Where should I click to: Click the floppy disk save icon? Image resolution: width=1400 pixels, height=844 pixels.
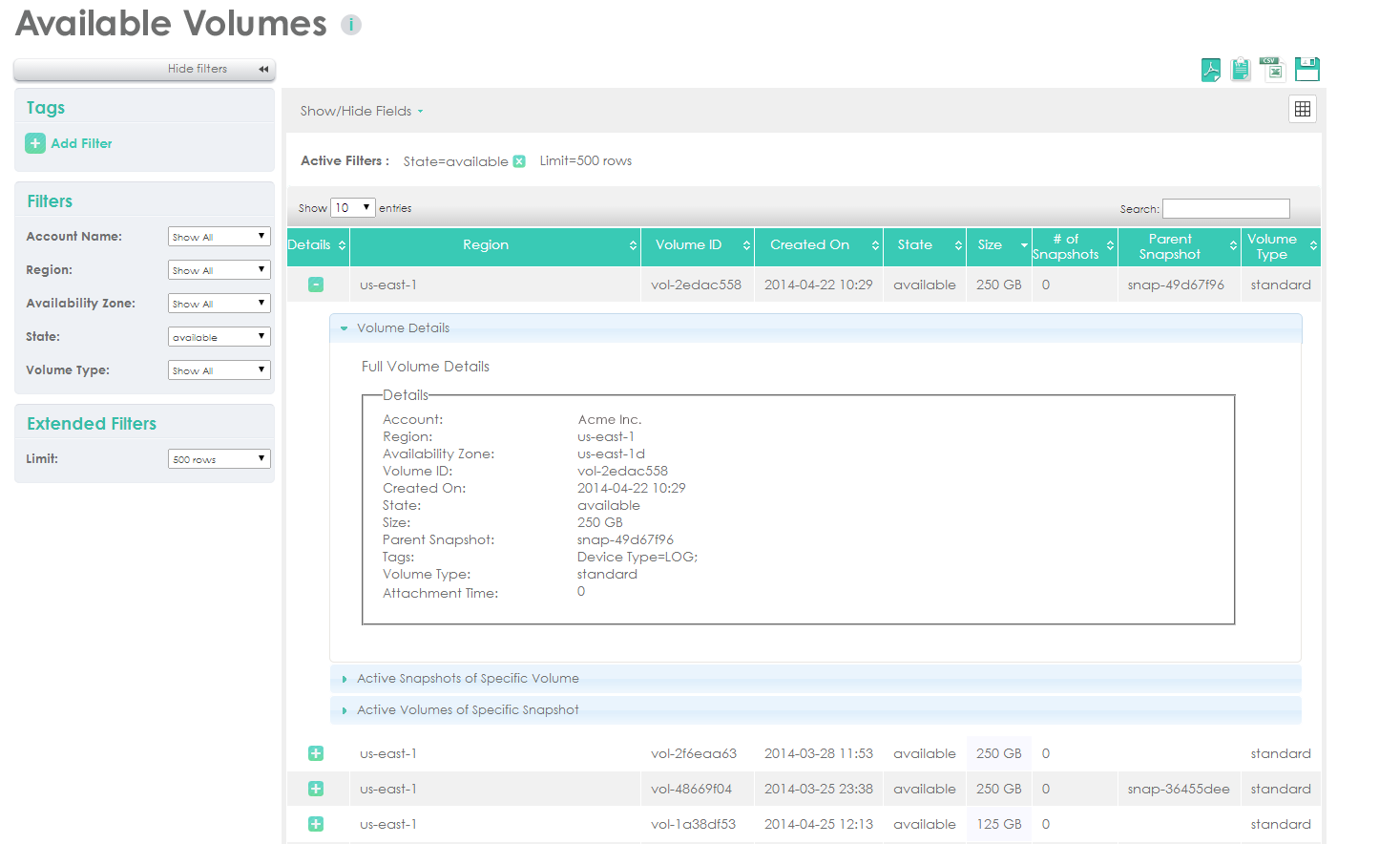(1307, 69)
